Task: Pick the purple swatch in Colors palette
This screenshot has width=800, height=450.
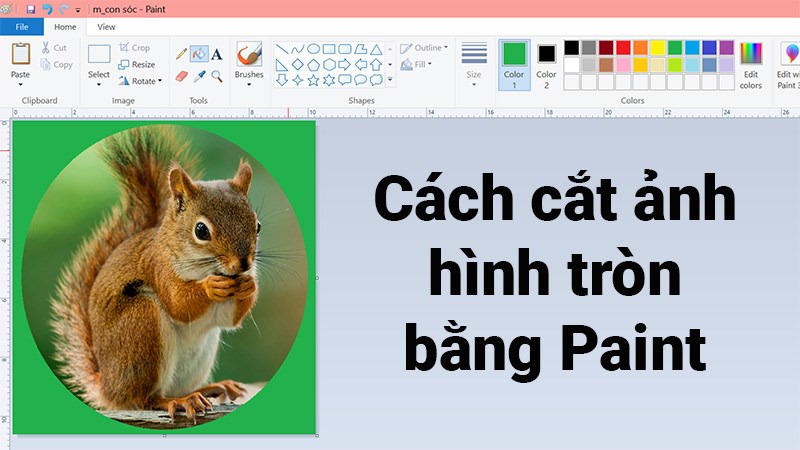Action: 727,48
